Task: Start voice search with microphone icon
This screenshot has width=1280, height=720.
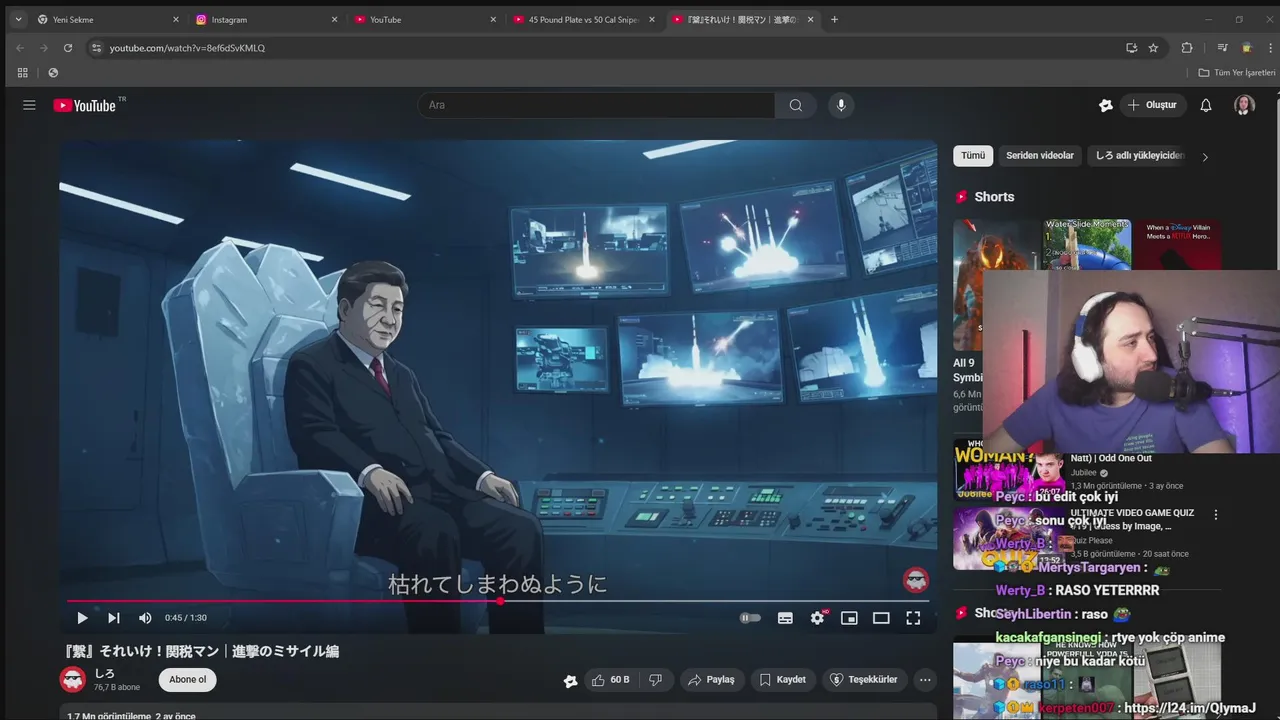Action: (841, 105)
